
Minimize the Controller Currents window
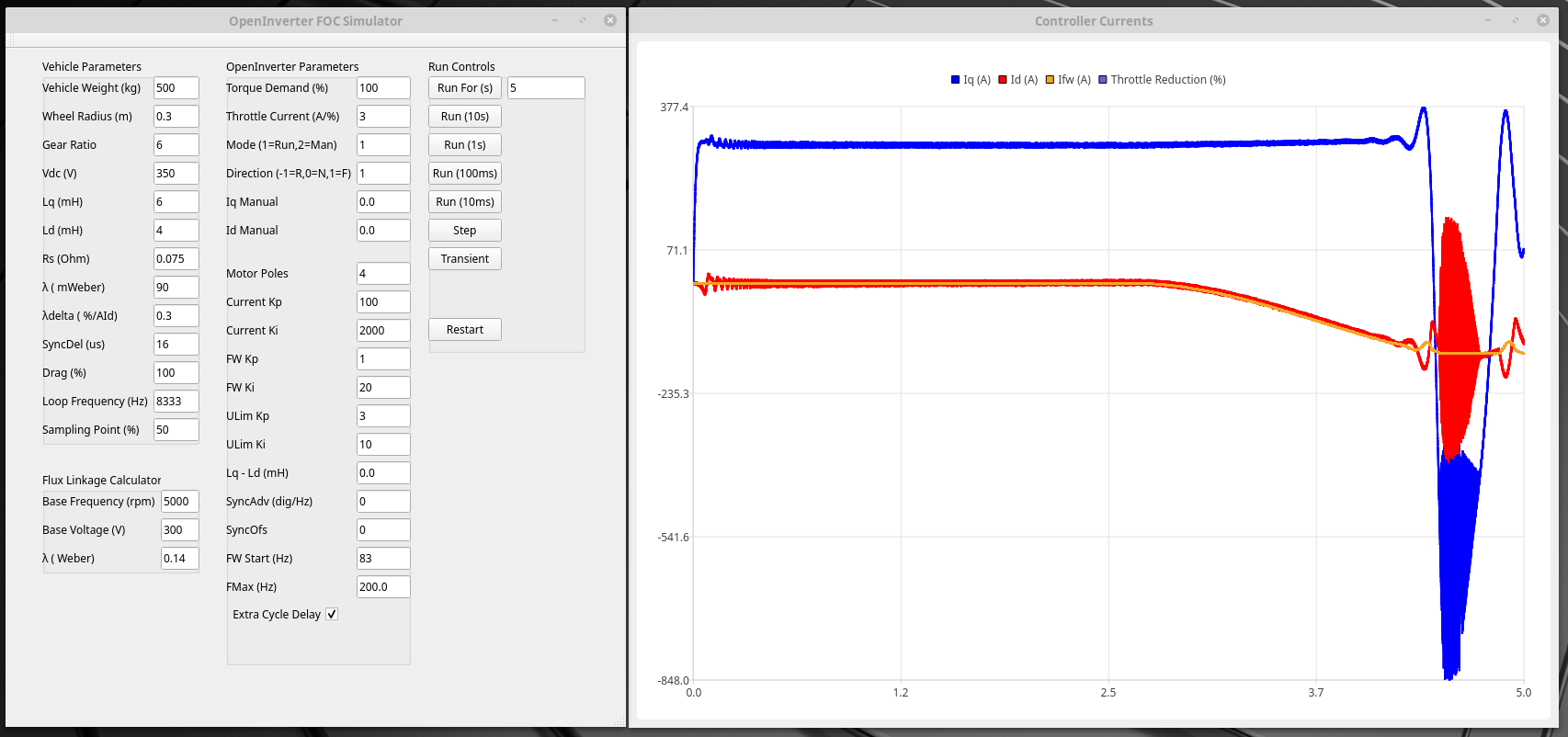point(1488,20)
